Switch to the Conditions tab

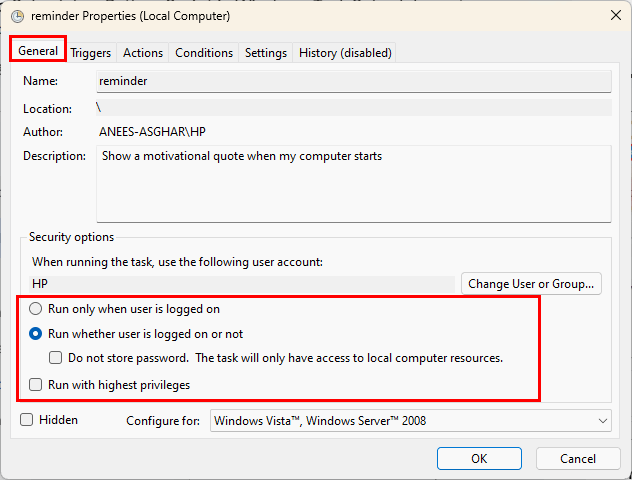[x=204, y=53]
